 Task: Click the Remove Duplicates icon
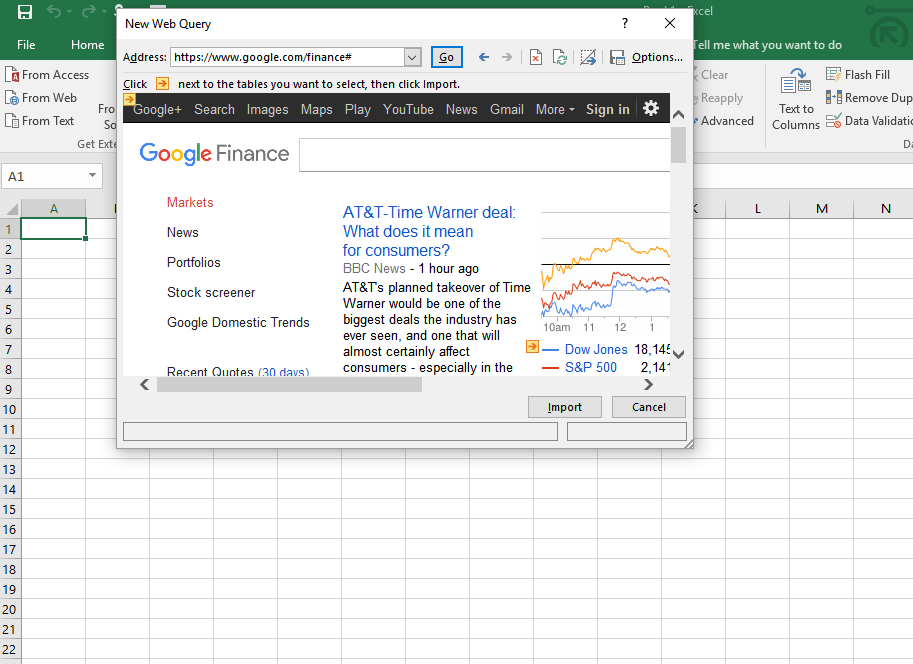tap(833, 97)
